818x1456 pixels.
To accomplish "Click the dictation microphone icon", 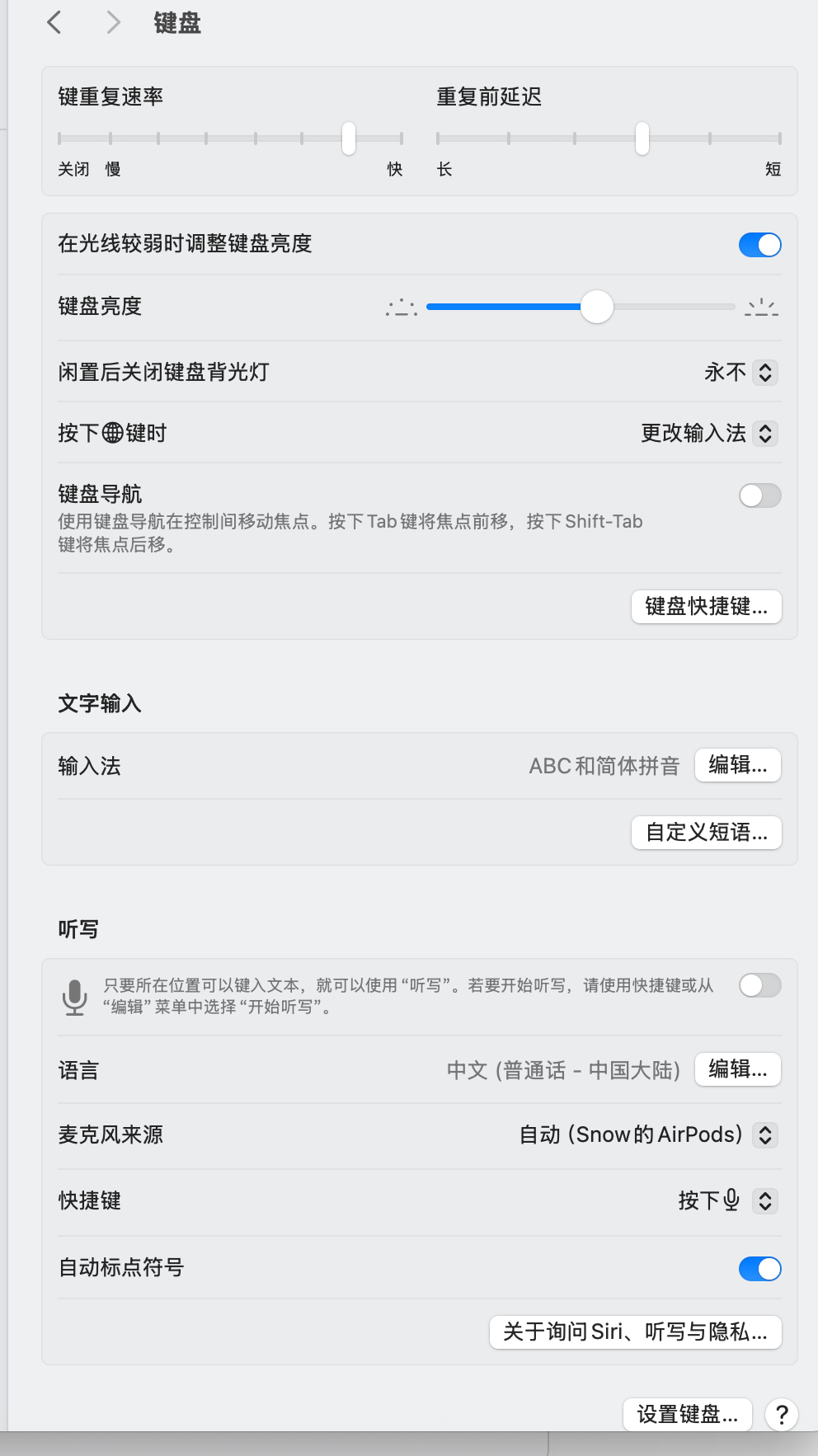I will [75, 996].
